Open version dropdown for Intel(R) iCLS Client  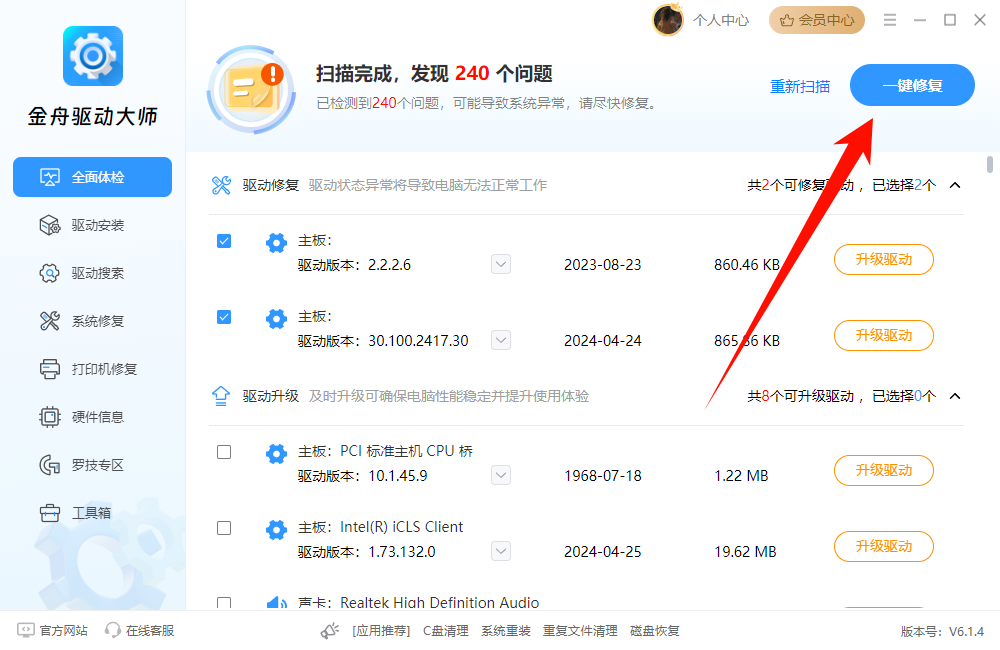point(500,550)
